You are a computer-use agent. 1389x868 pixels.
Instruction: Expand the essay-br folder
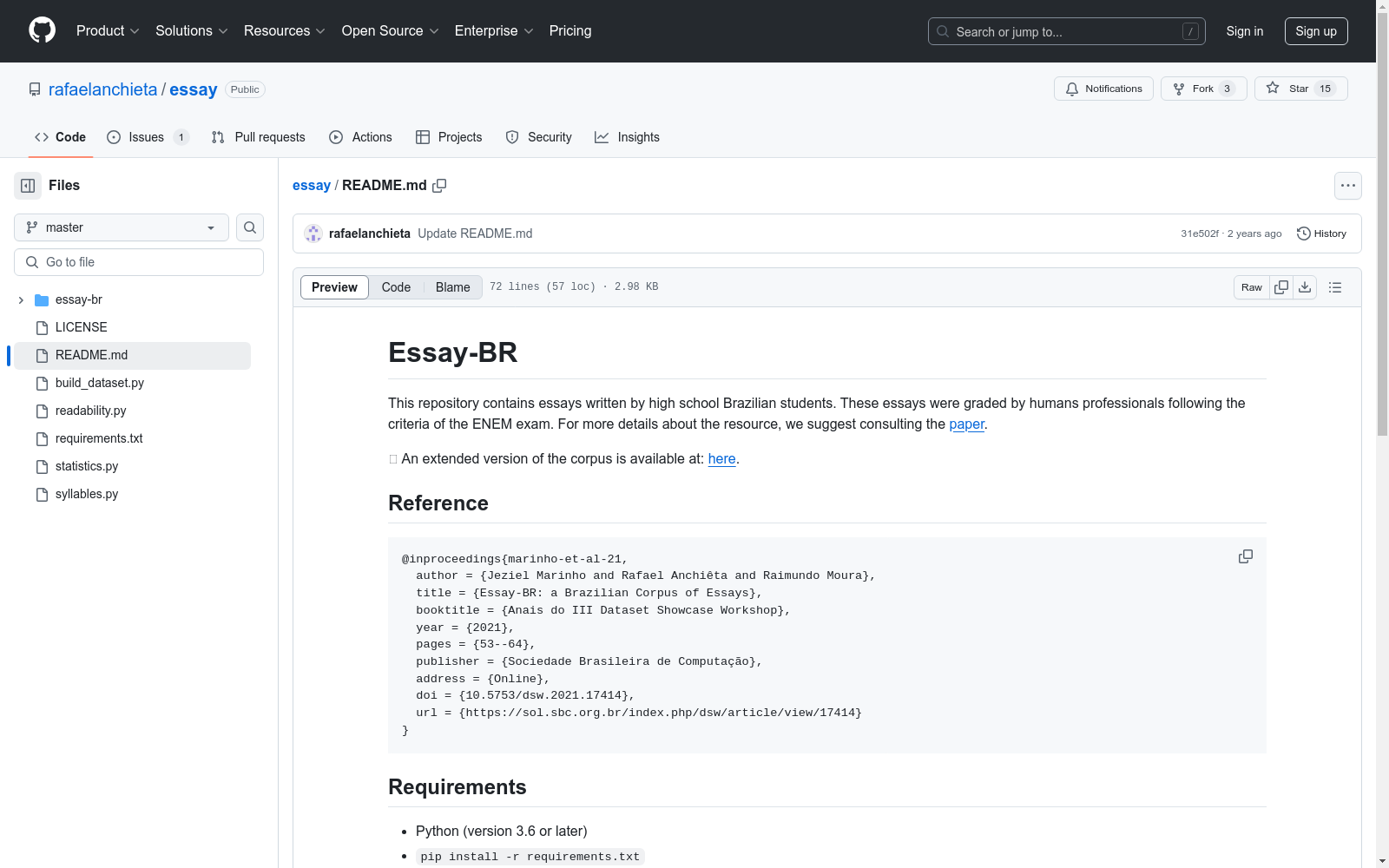tap(21, 300)
